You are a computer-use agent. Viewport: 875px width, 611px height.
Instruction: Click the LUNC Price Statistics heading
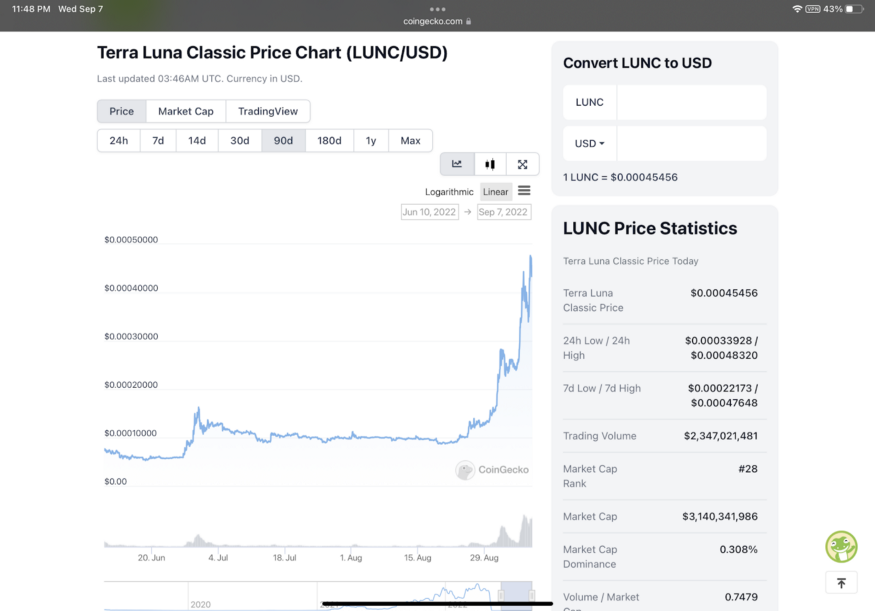tap(650, 228)
